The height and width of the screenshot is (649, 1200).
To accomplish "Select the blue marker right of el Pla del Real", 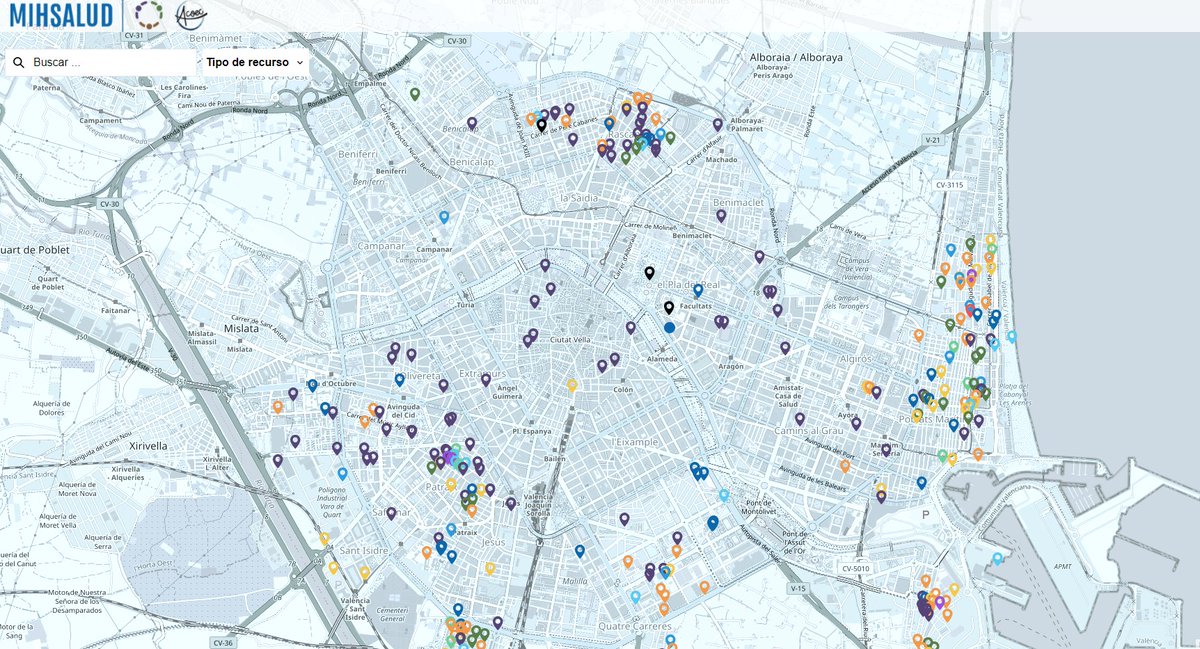I will tap(698, 290).
